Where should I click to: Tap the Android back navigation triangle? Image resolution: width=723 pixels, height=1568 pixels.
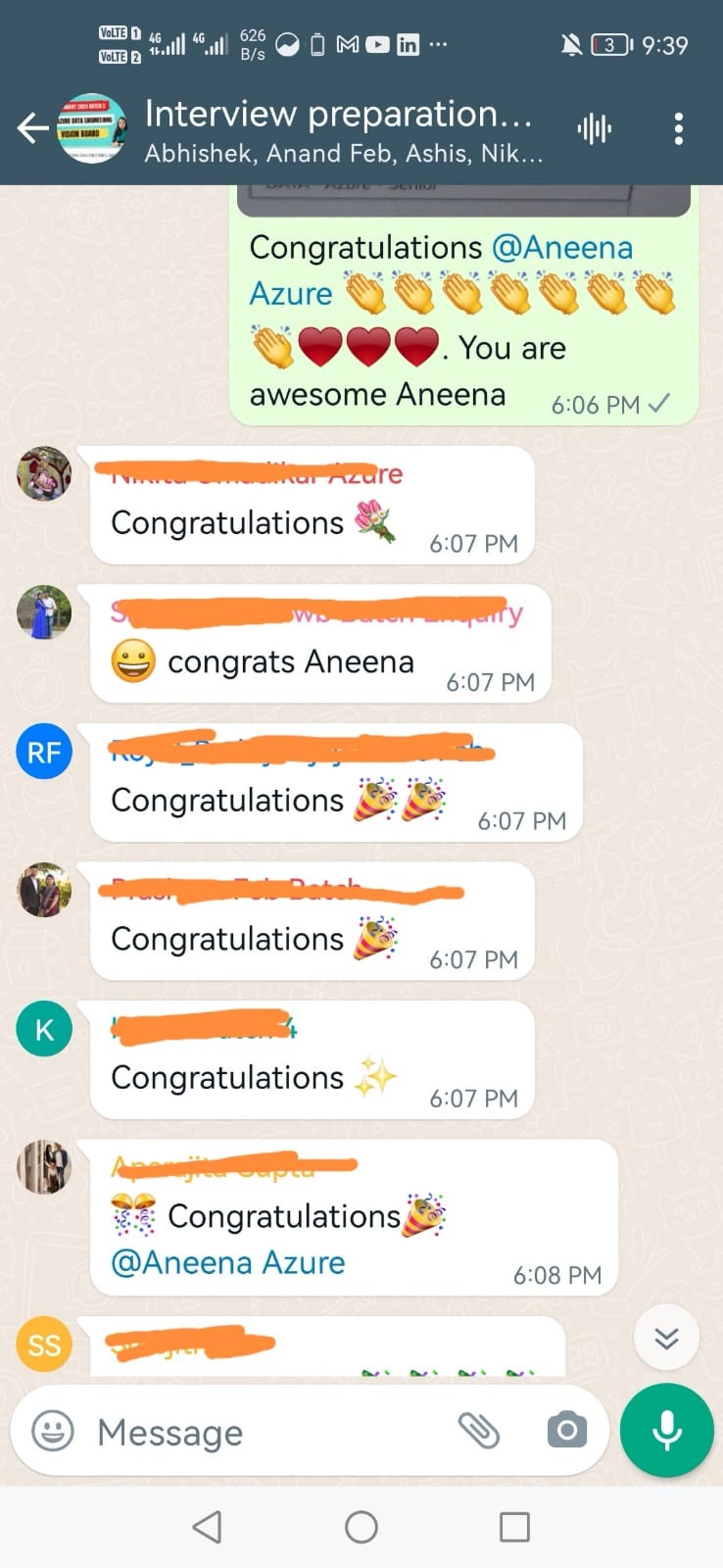pos(207,1526)
